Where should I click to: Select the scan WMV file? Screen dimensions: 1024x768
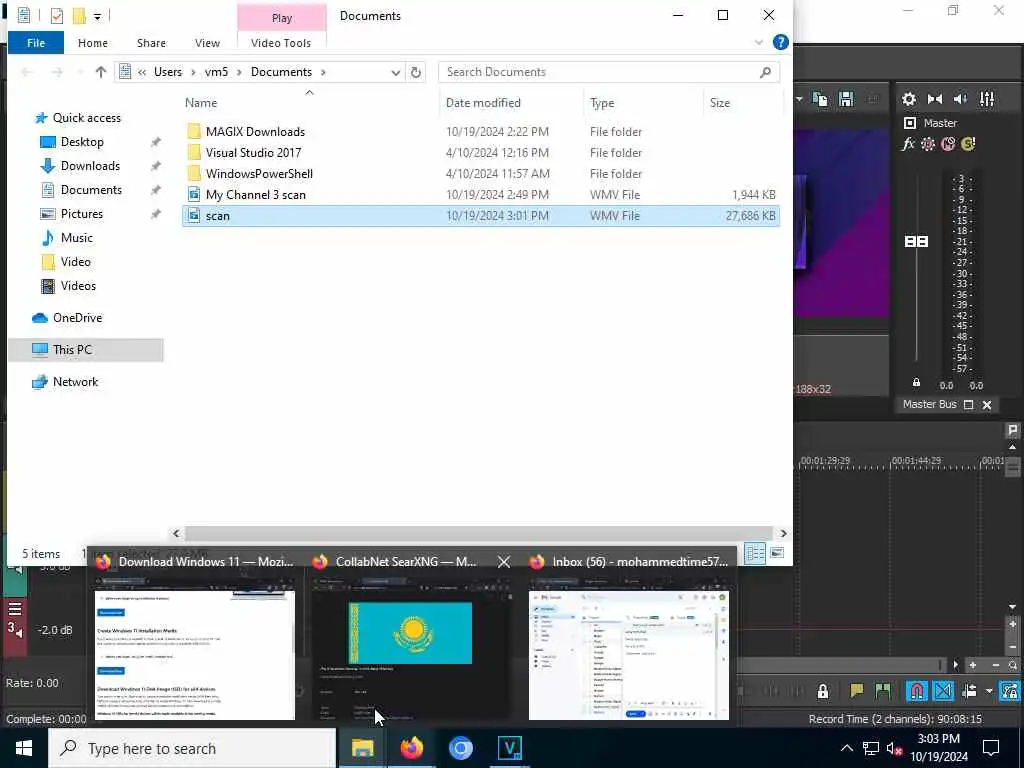480,216
